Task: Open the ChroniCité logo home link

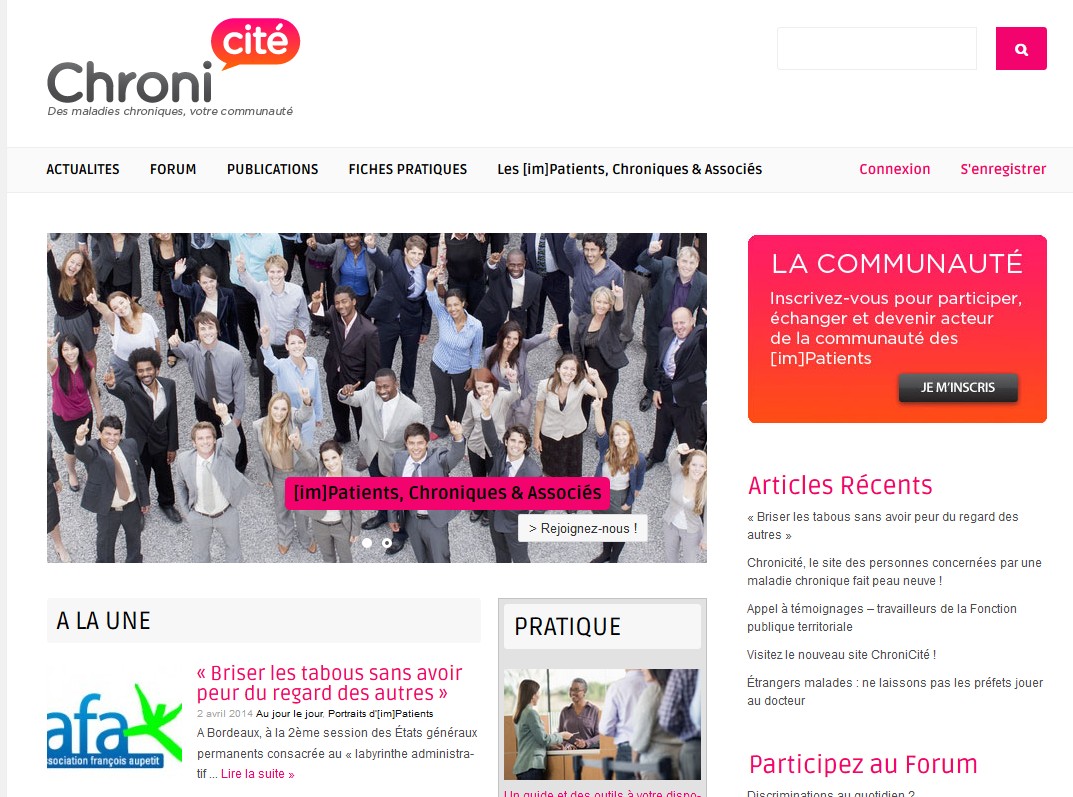Action: tap(173, 67)
